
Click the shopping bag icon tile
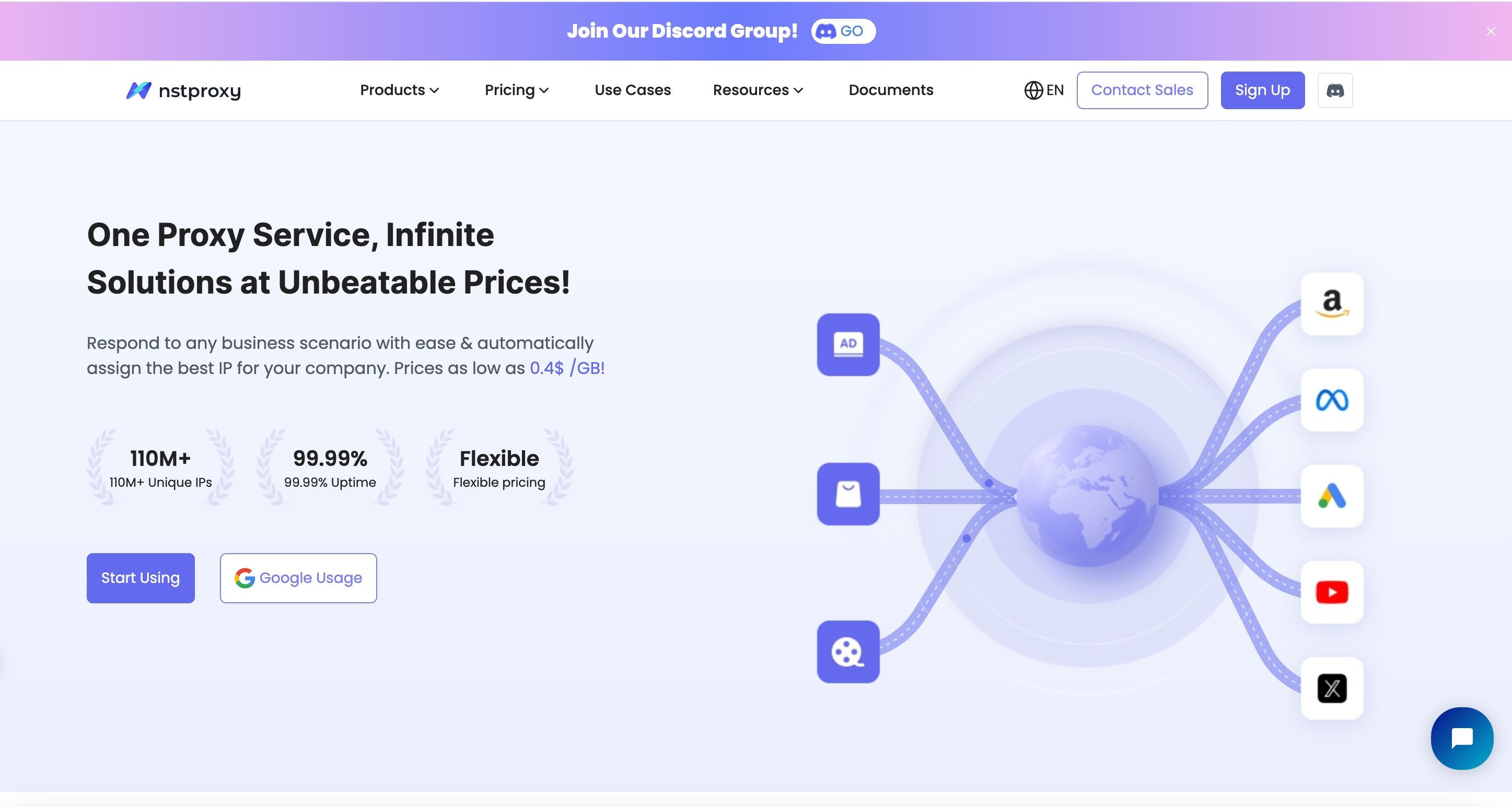(848, 494)
